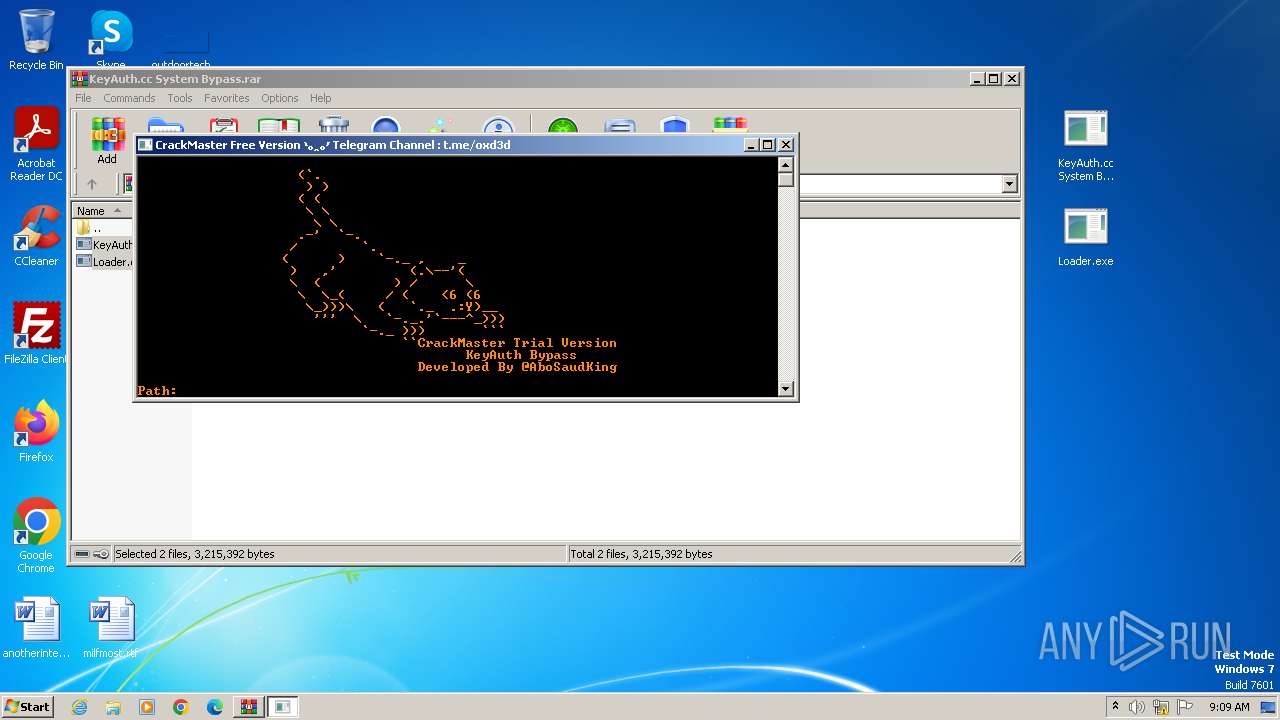Open the Commands menu in WinRAR
Viewport: 1280px width, 720px height.
coord(129,98)
